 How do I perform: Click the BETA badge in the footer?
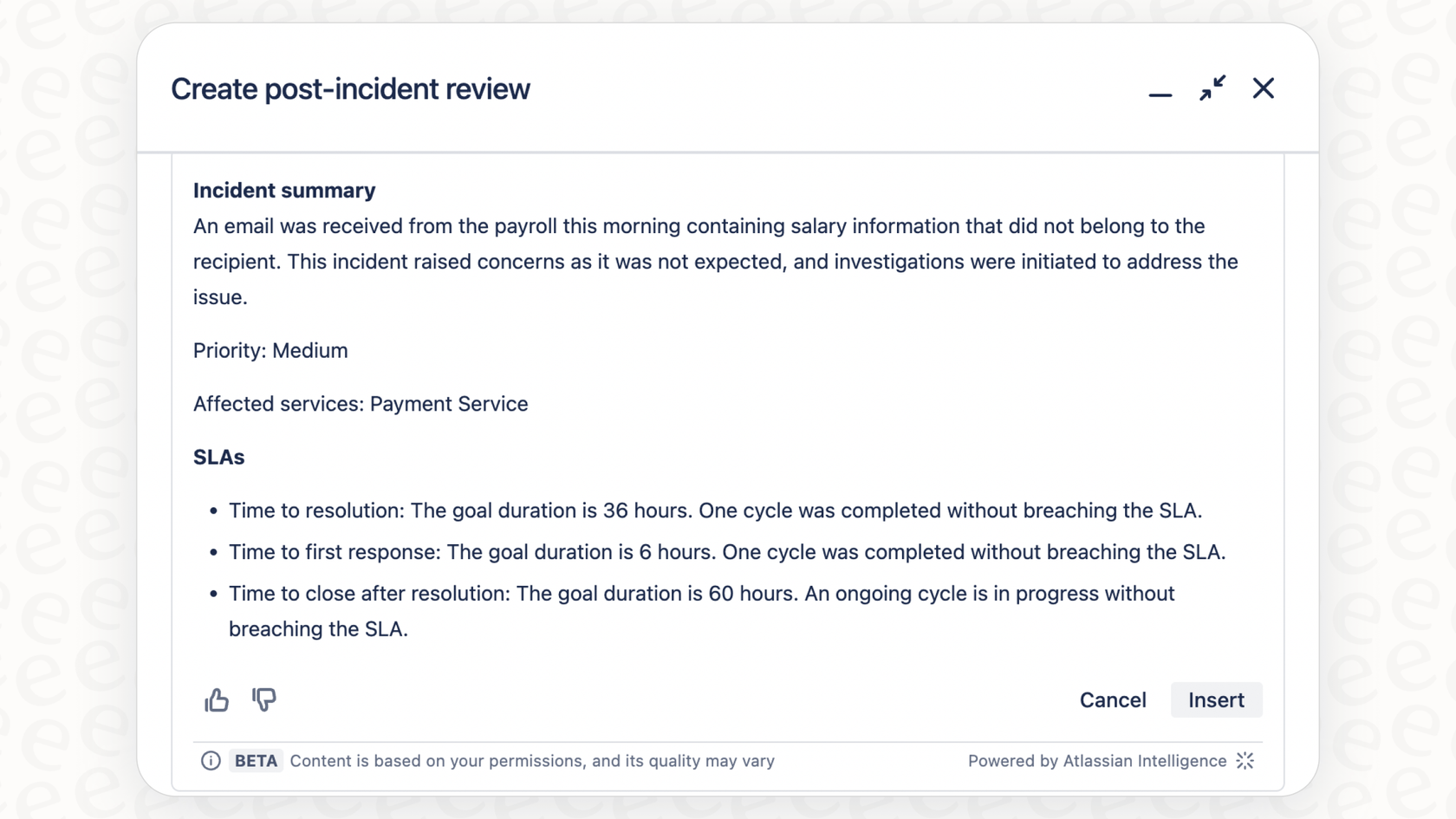point(256,761)
